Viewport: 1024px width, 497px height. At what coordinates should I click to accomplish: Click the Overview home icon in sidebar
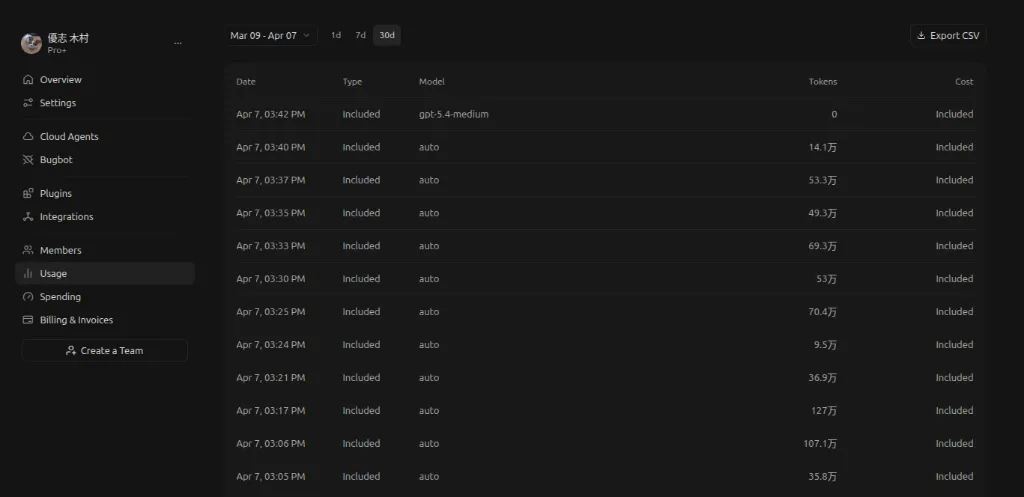point(28,80)
